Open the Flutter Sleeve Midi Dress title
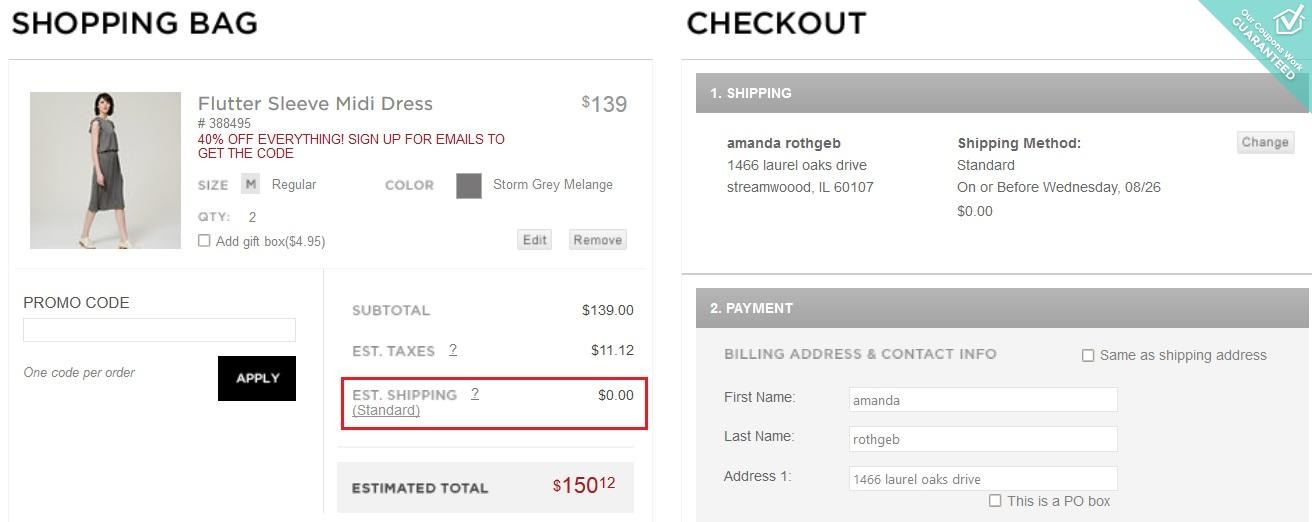This screenshot has height=522, width=1312. tap(315, 103)
